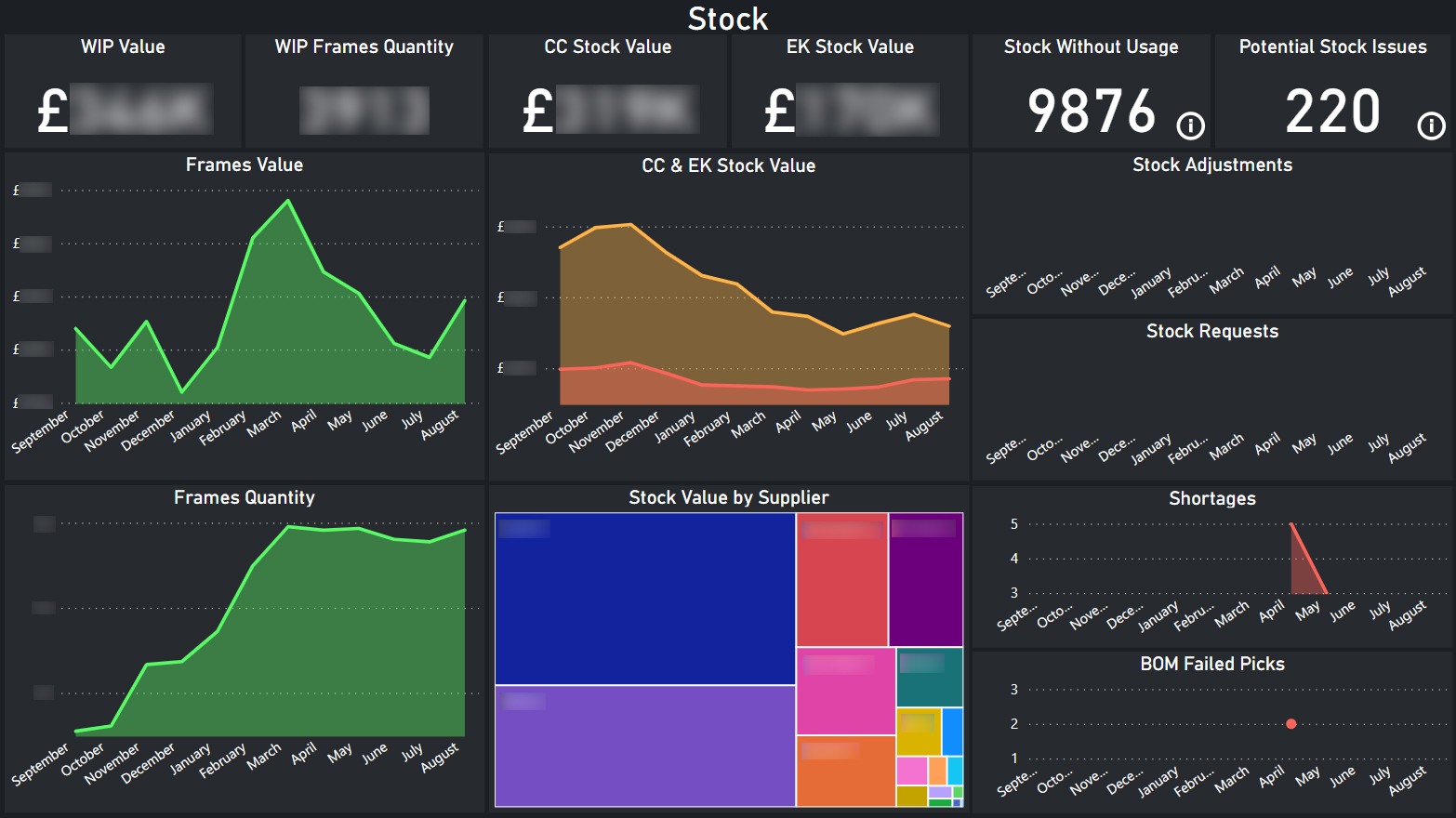Select the red data point on BOM Failed Picks
This screenshot has width=1456, height=818.
(x=1291, y=723)
